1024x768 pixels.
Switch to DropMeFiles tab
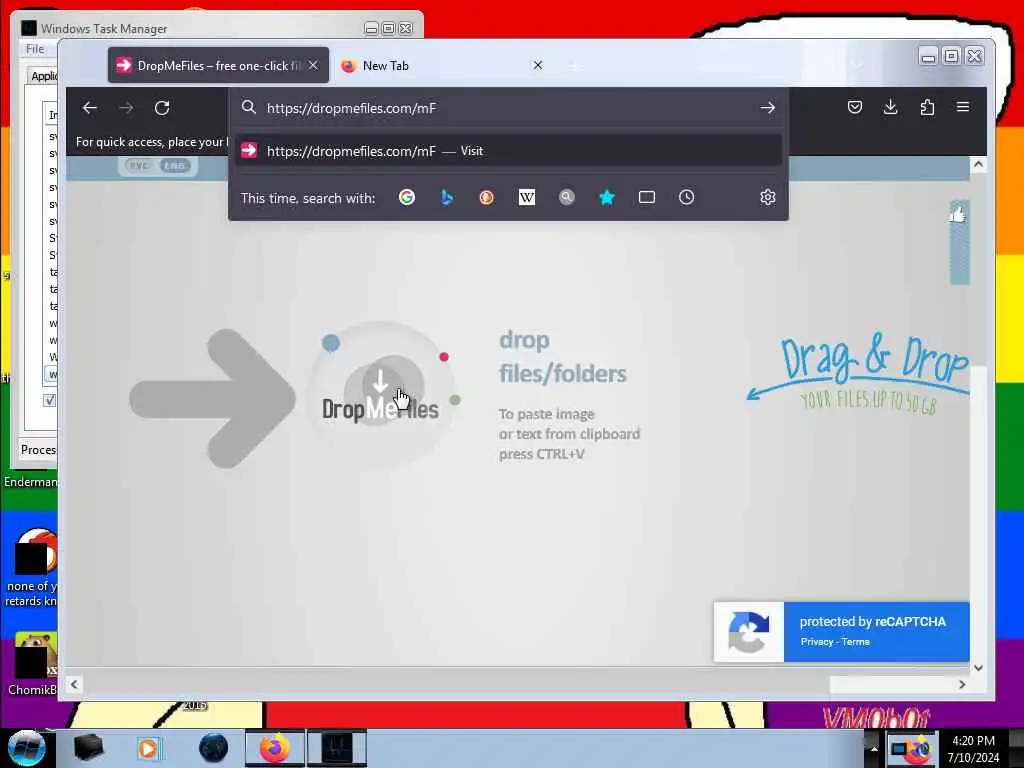point(218,65)
